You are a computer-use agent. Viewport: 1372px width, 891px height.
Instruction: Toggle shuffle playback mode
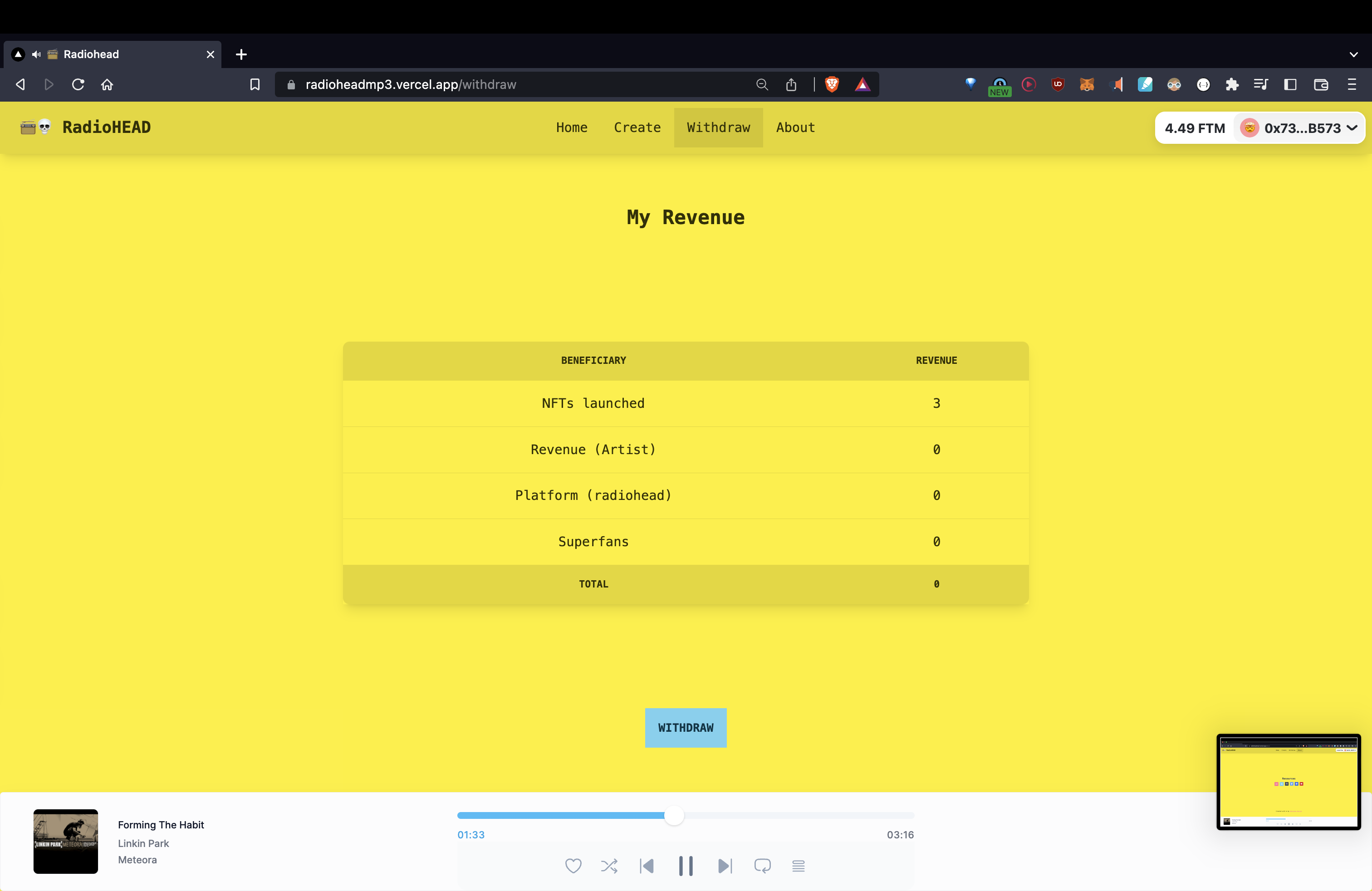609,865
